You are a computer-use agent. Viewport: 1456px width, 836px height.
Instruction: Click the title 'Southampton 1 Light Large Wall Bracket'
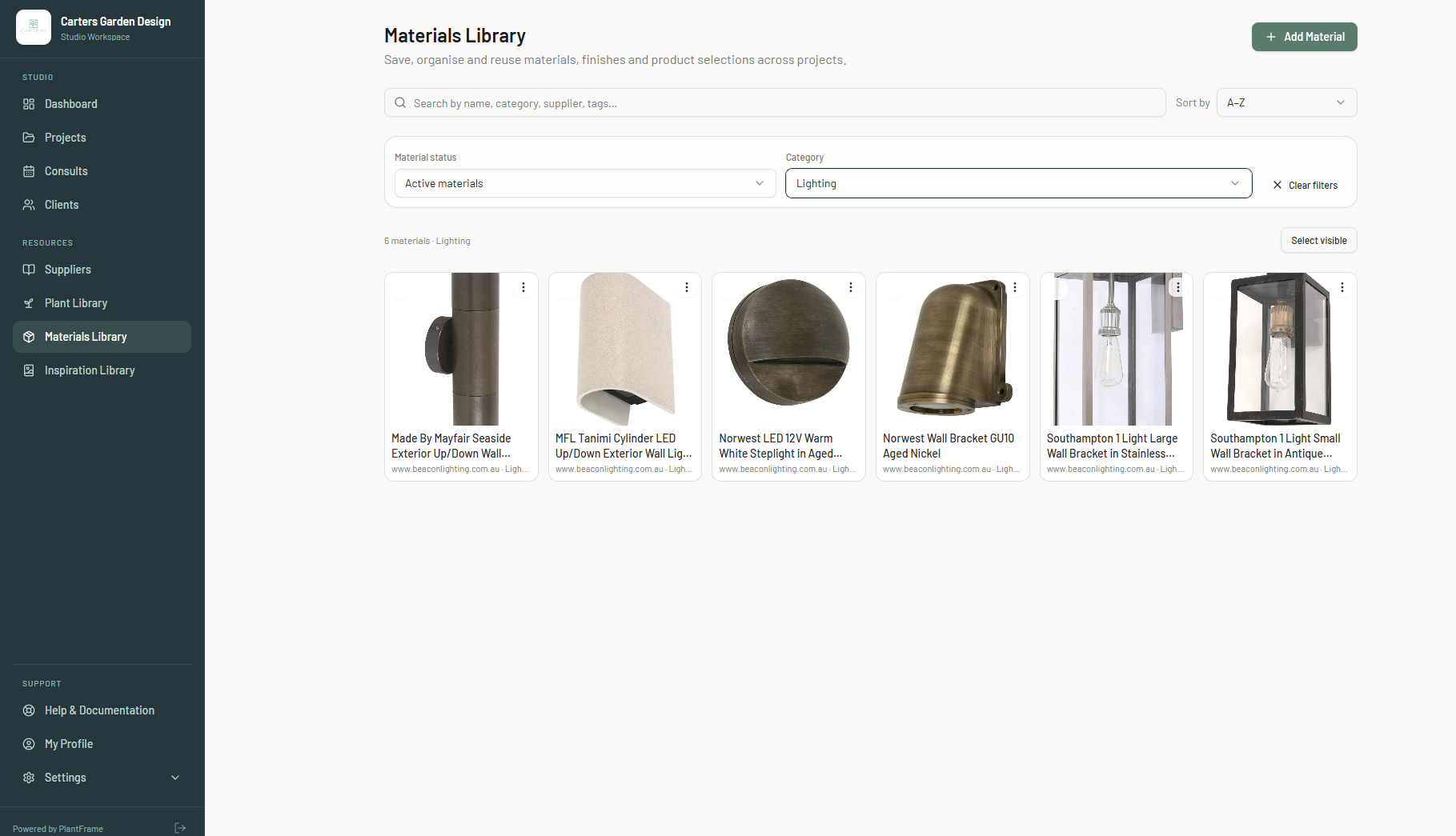[x=1112, y=446]
